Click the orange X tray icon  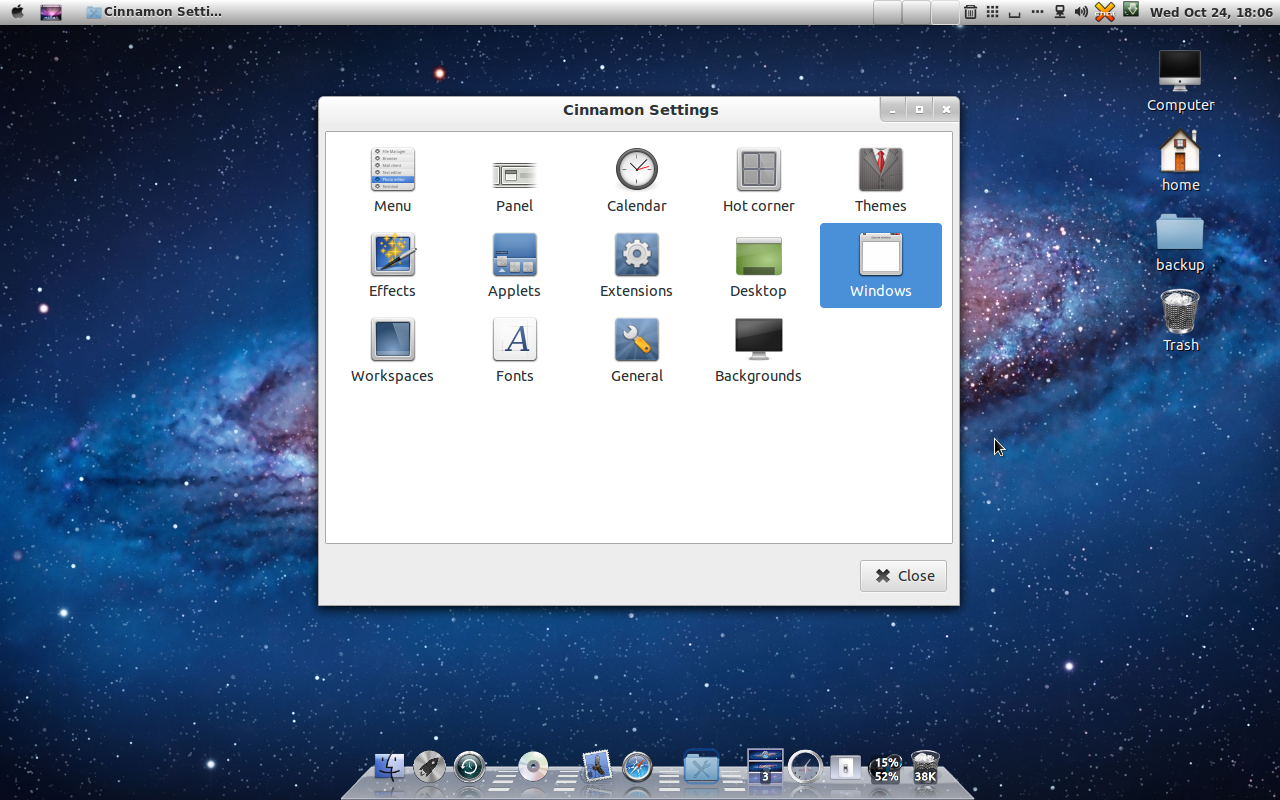coord(1105,12)
